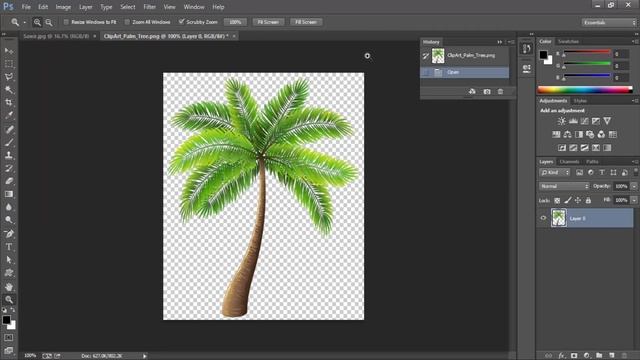The width and height of the screenshot is (640, 360).
Task: Switch to the Styles tab
Action: pos(580,101)
